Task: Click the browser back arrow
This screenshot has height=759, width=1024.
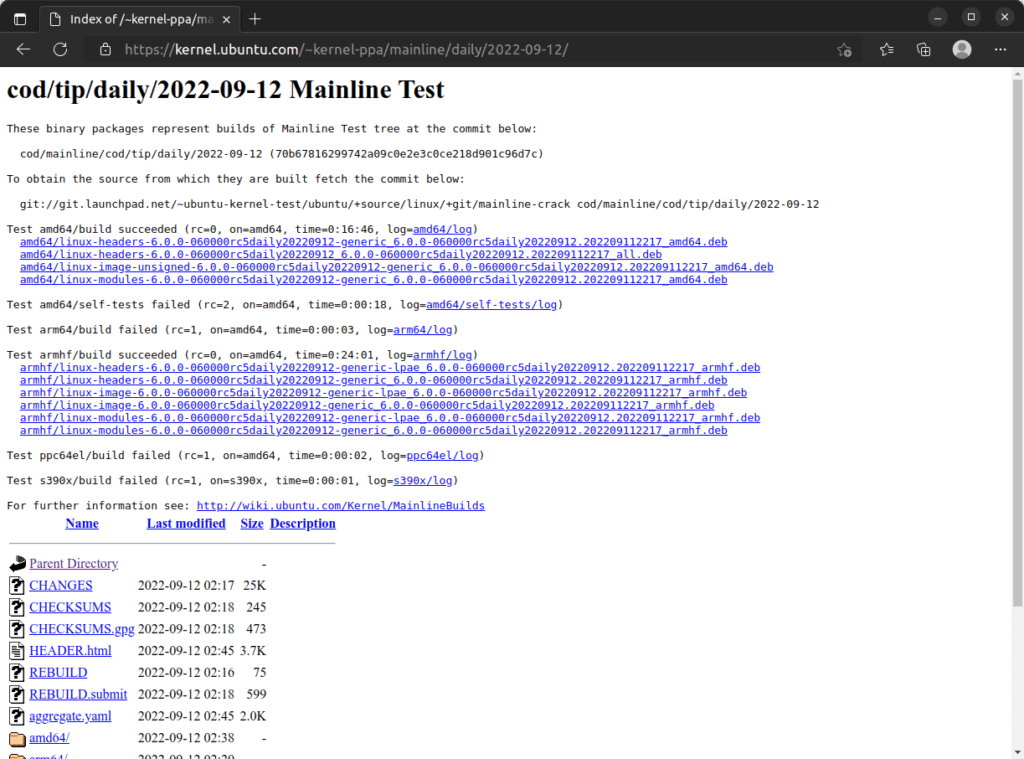Action: click(x=24, y=50)
